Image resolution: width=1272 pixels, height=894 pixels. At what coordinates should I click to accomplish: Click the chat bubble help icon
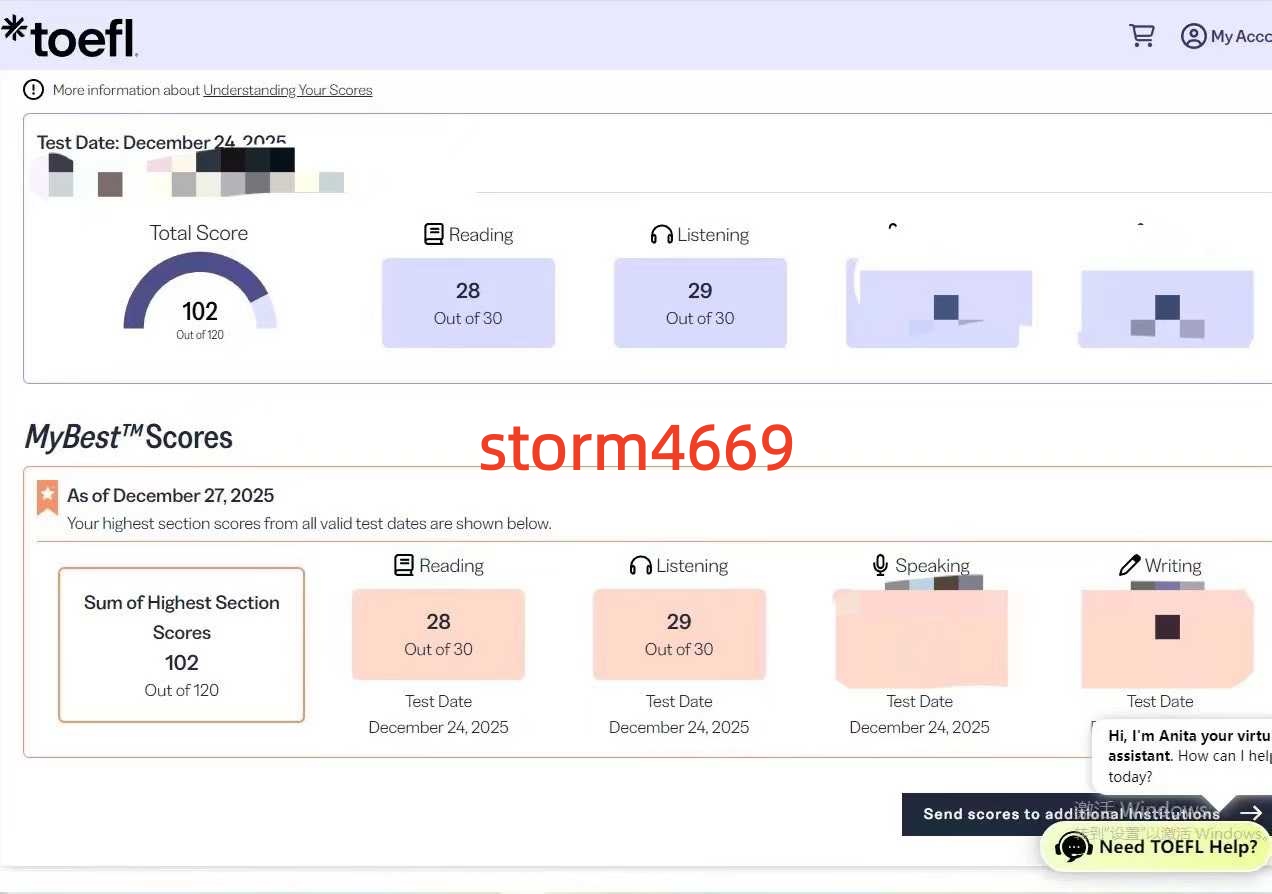[1073, 848]
